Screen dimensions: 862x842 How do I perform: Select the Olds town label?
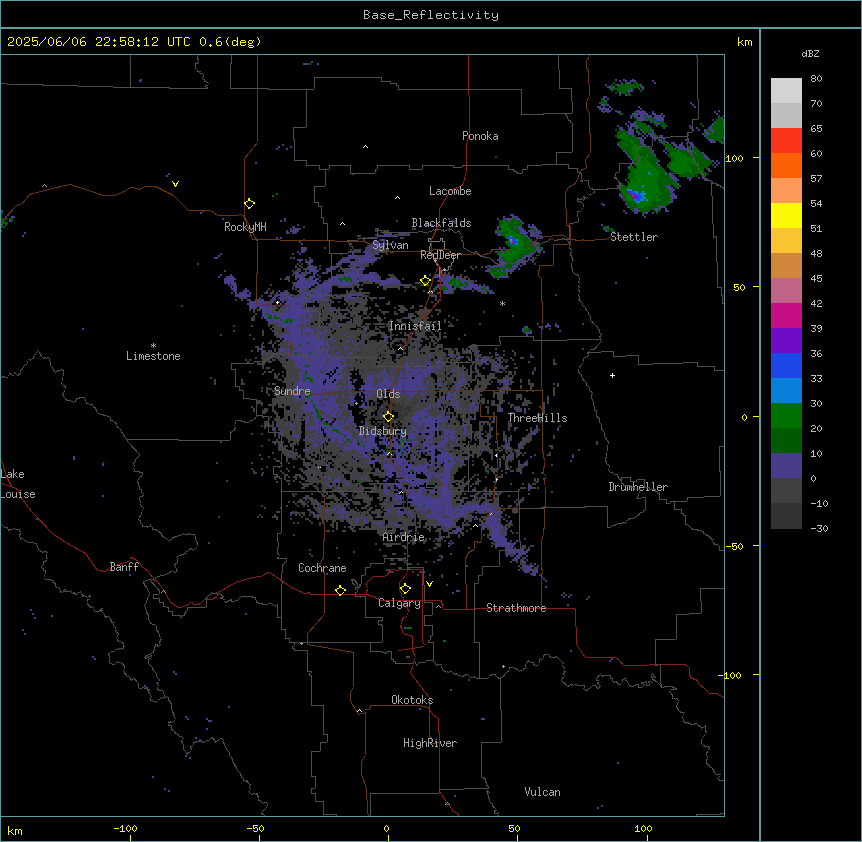[x=388, y=394]
